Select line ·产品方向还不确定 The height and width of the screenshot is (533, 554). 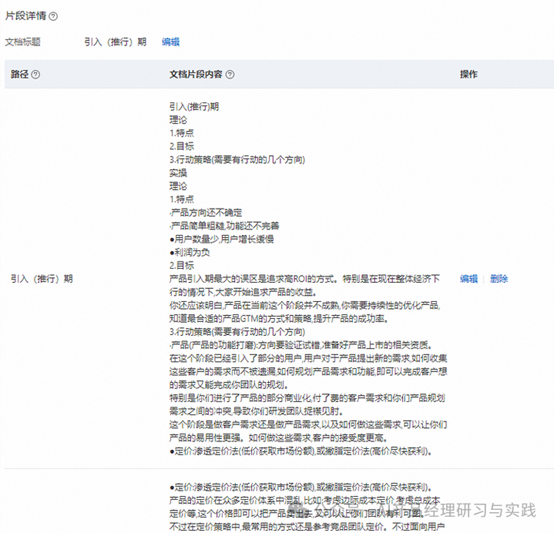206,213
